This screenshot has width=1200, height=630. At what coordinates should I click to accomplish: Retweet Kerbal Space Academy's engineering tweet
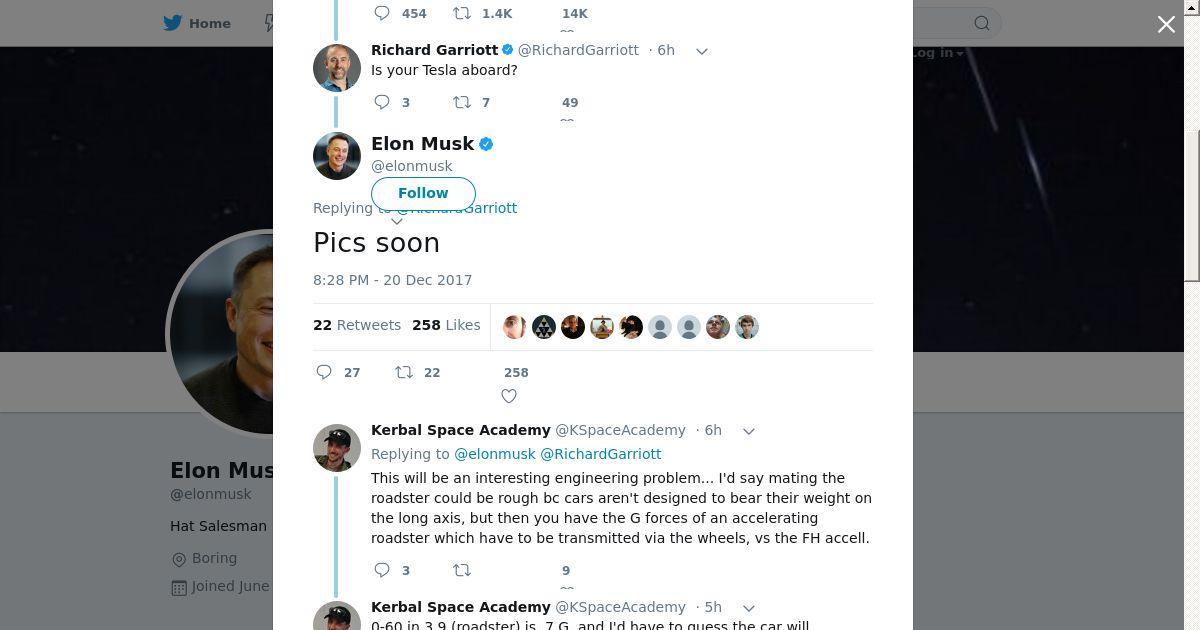(462, 570)
